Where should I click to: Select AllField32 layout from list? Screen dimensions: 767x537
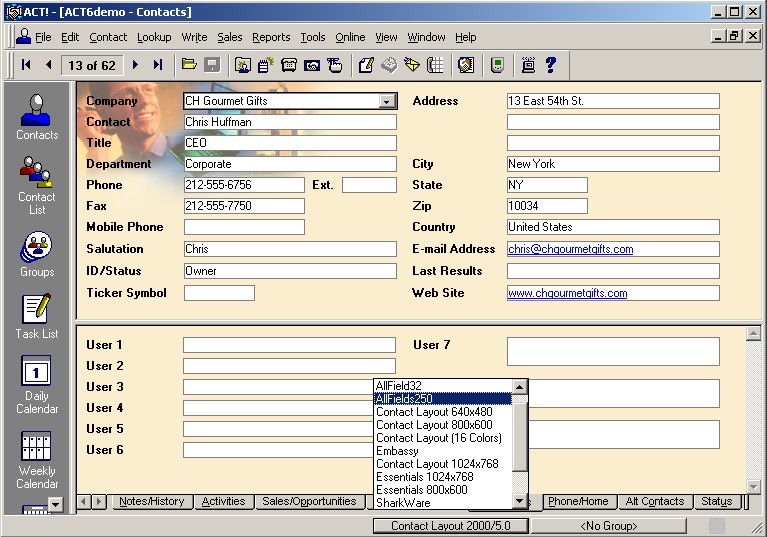[x=443, y=386]
